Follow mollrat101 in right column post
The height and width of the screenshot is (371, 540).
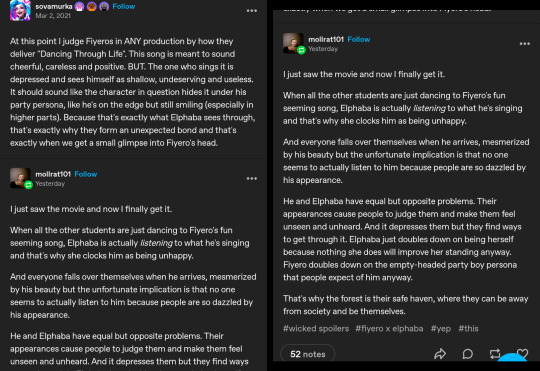coord(359,39)
